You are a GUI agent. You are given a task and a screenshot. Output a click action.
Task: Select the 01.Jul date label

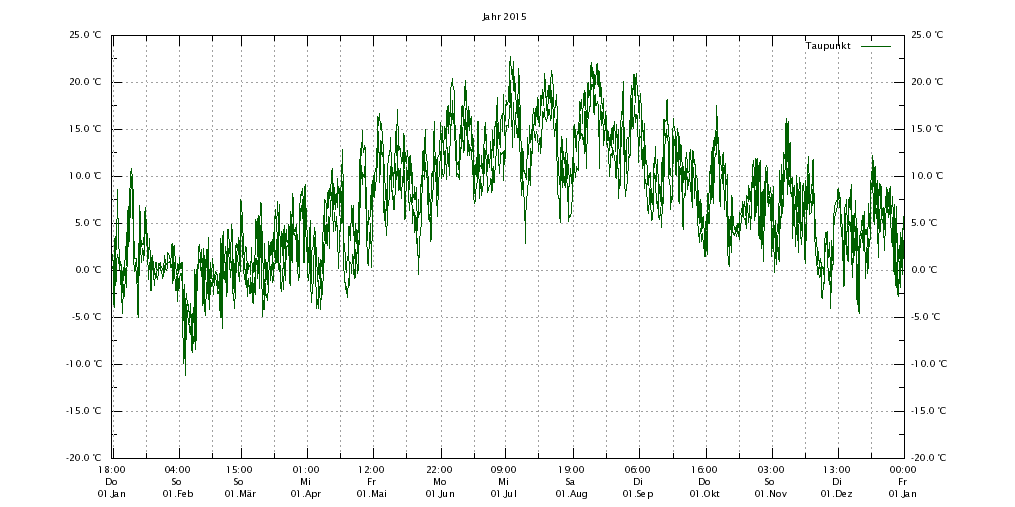click(x=504, y=494)
